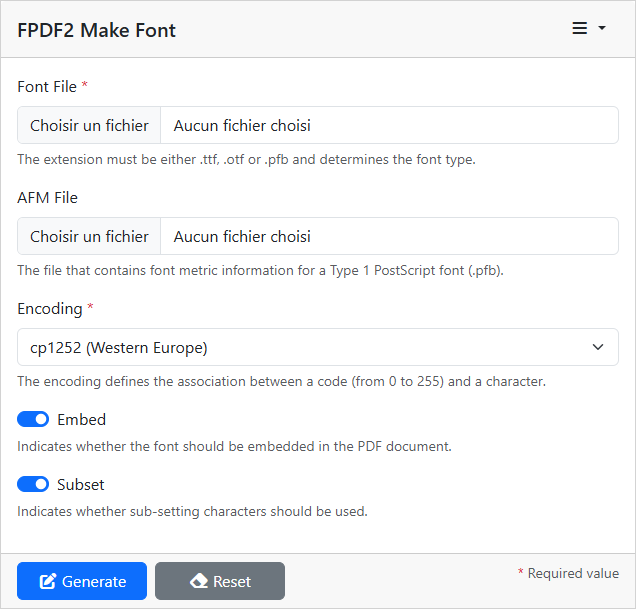Click the Subset label text

coord(81,484)
